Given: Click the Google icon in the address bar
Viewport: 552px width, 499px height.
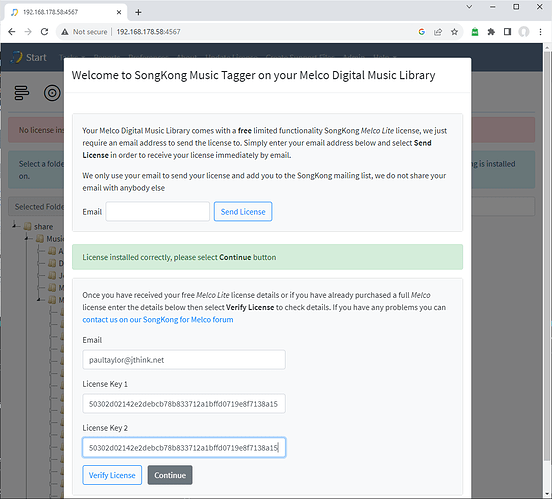Looking at the screenshot, I should tap(421, 32).
